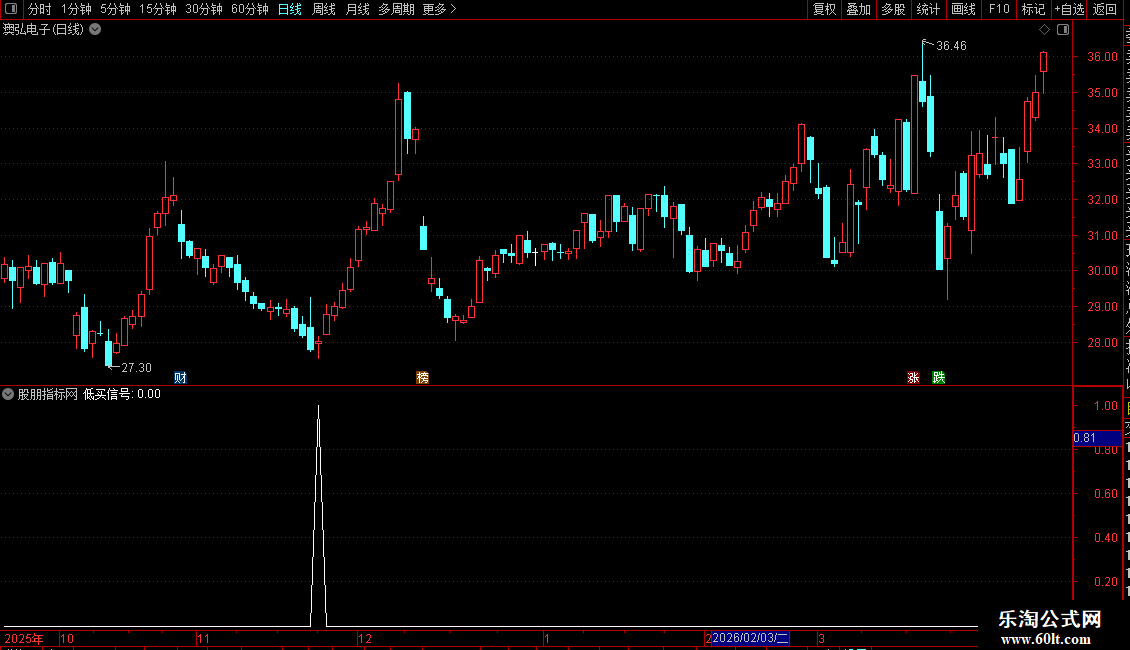Expand the 更多 periods menu

click(x=439, y=9)
